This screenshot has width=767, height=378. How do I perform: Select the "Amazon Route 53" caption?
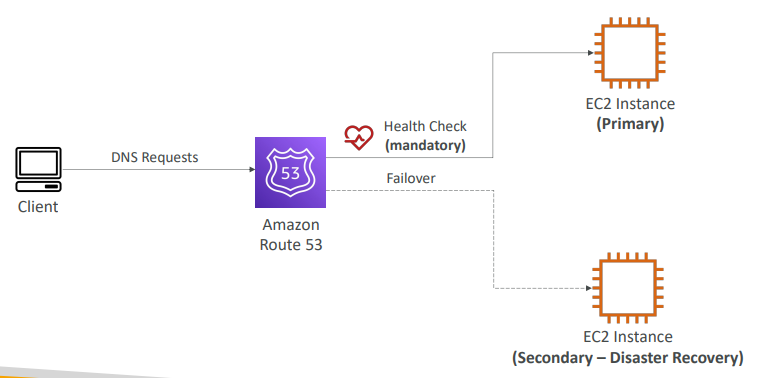291,235
